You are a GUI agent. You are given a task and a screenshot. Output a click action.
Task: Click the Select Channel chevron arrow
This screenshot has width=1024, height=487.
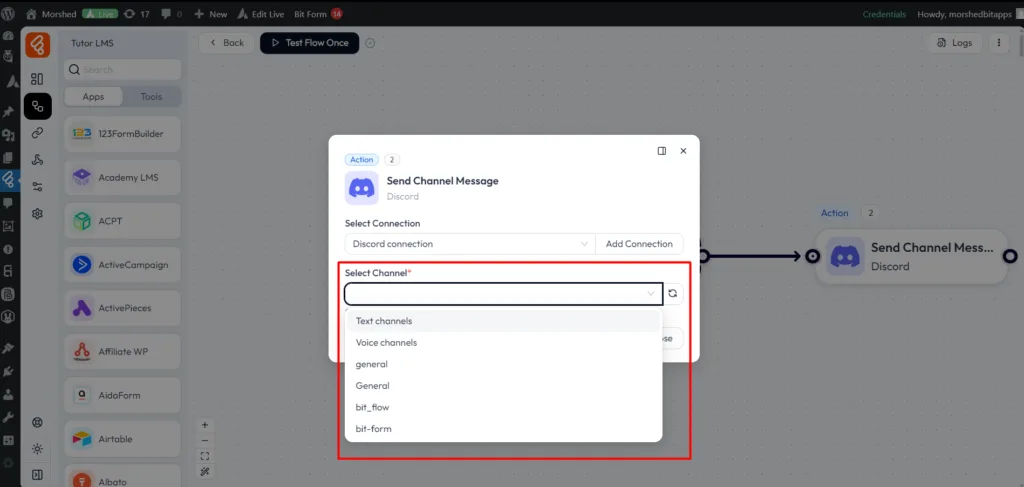pyautogui.click(x=650, y=294)
